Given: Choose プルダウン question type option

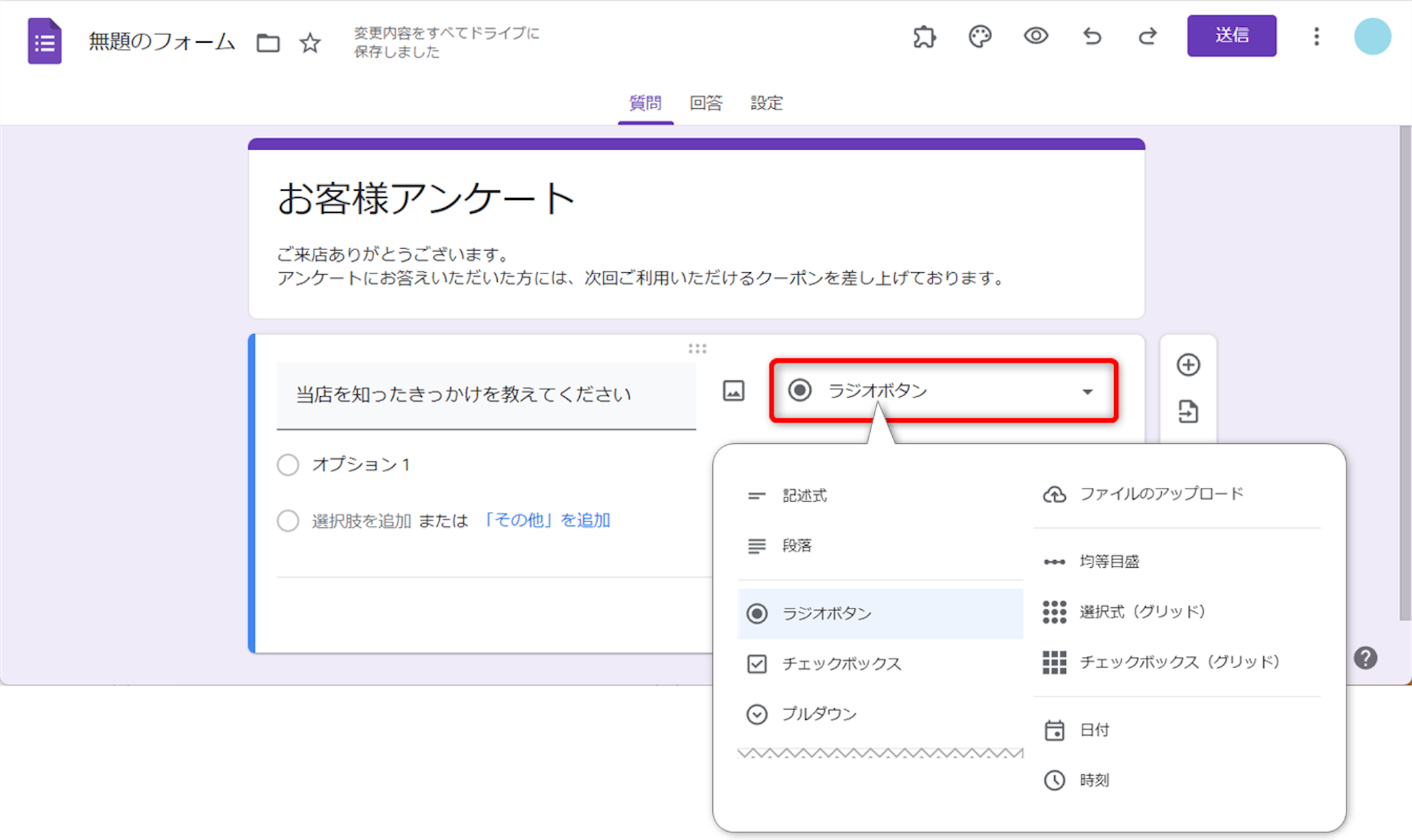Looking at the screenshot, I should (x=818, y=714).
